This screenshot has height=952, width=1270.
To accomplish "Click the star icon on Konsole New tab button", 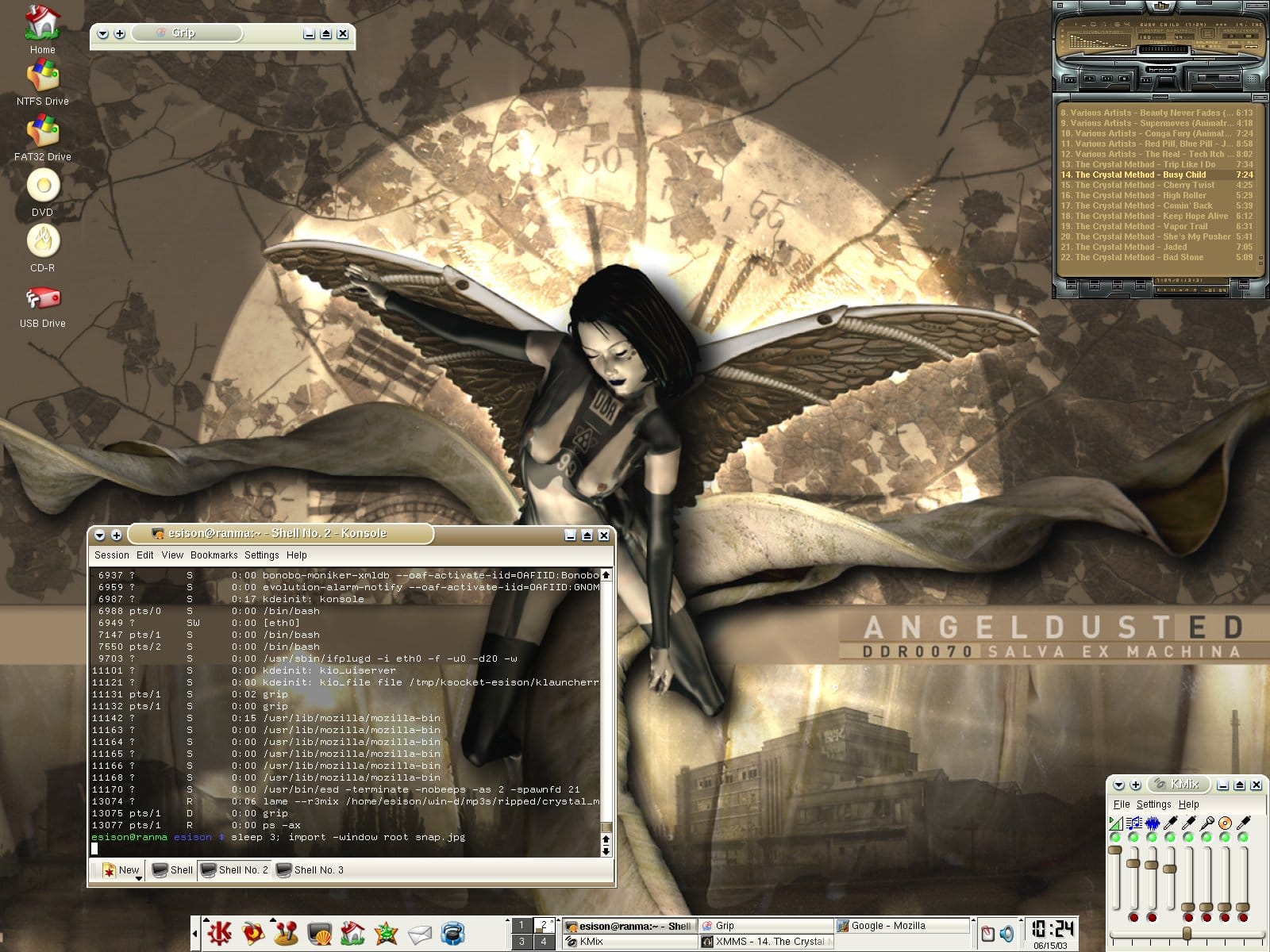I will coord(110,870).
